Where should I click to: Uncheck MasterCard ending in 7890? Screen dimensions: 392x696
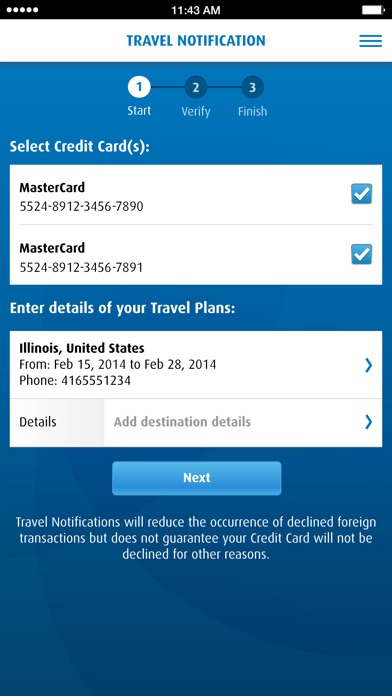362,194
